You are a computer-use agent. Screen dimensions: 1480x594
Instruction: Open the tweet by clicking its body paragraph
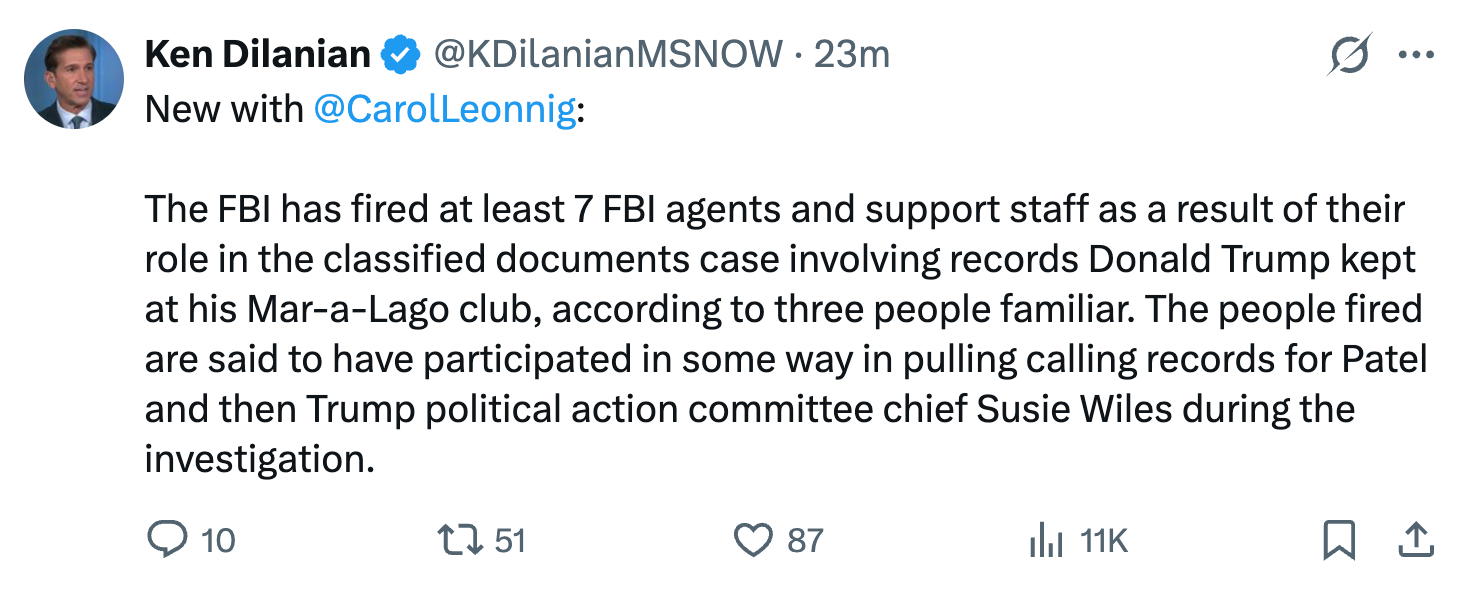click(x=780, y=333)
